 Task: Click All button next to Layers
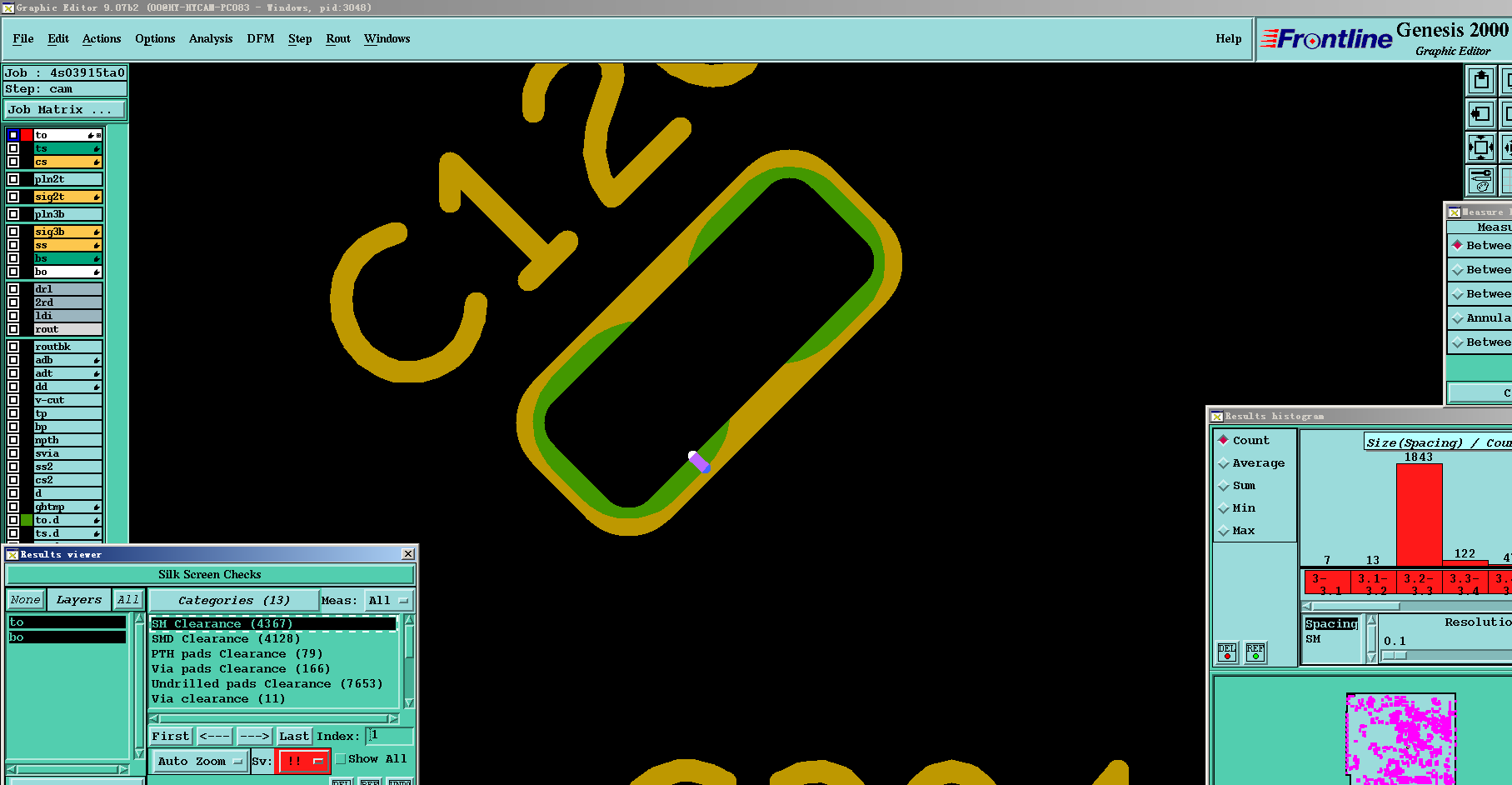[x=128, y=600]
